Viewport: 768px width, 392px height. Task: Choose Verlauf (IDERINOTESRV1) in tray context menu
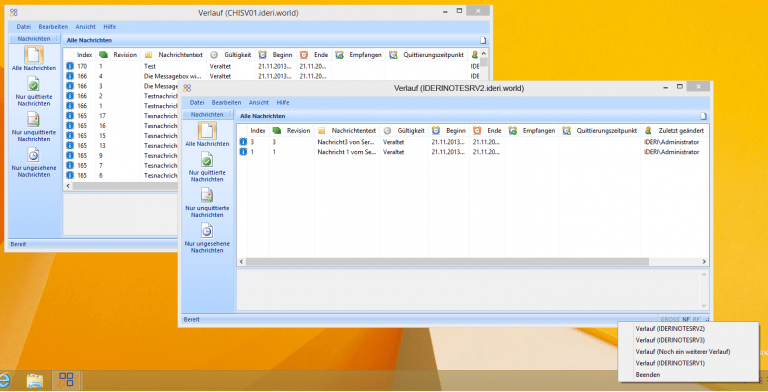(x=688, y=363)
